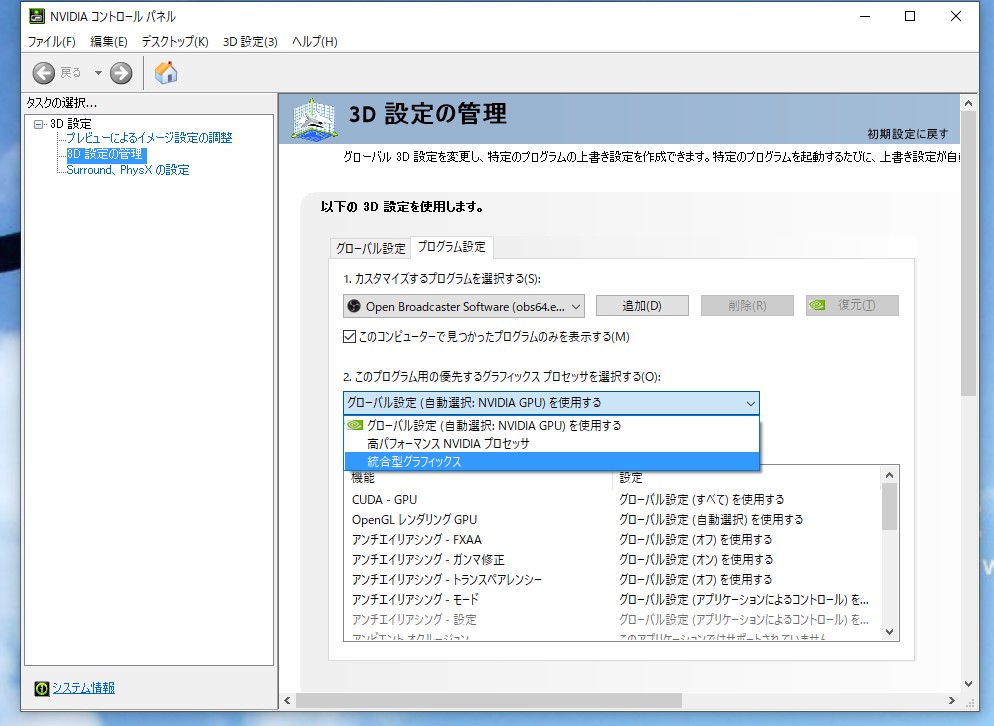Click the システム情報 icon at bottom left

click(41, 688)
